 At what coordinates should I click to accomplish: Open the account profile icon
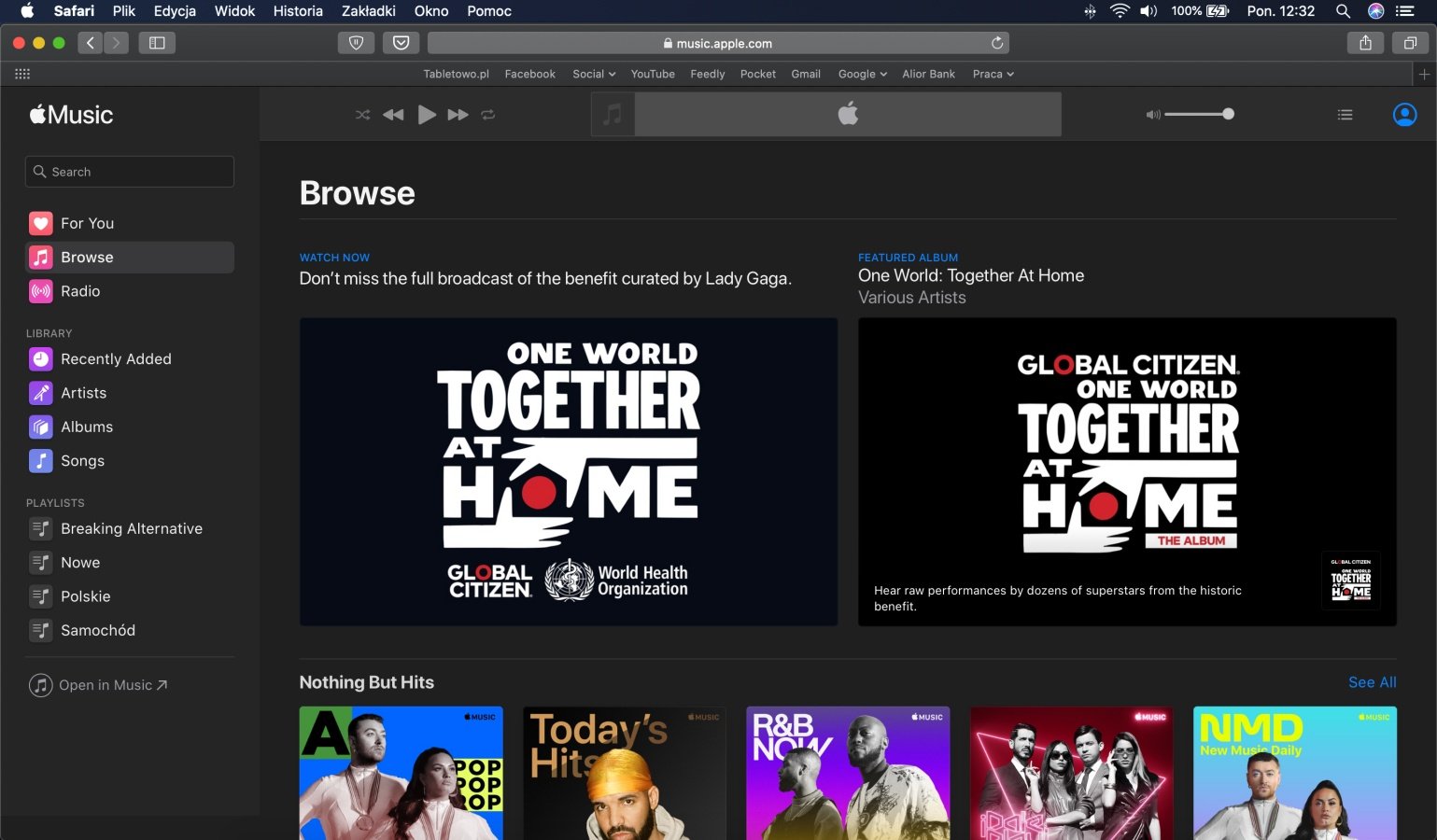pos(1404,114)
